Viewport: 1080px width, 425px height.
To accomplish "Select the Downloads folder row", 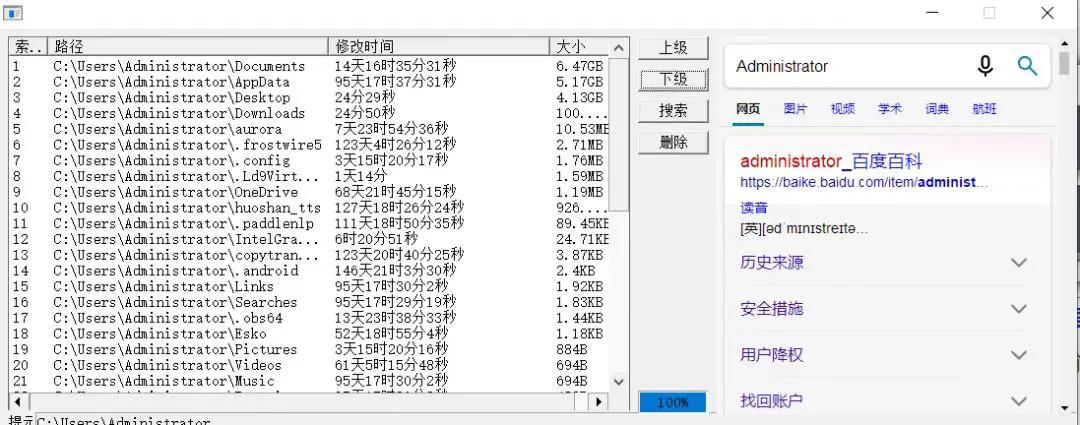I will (x=309, y=113).
